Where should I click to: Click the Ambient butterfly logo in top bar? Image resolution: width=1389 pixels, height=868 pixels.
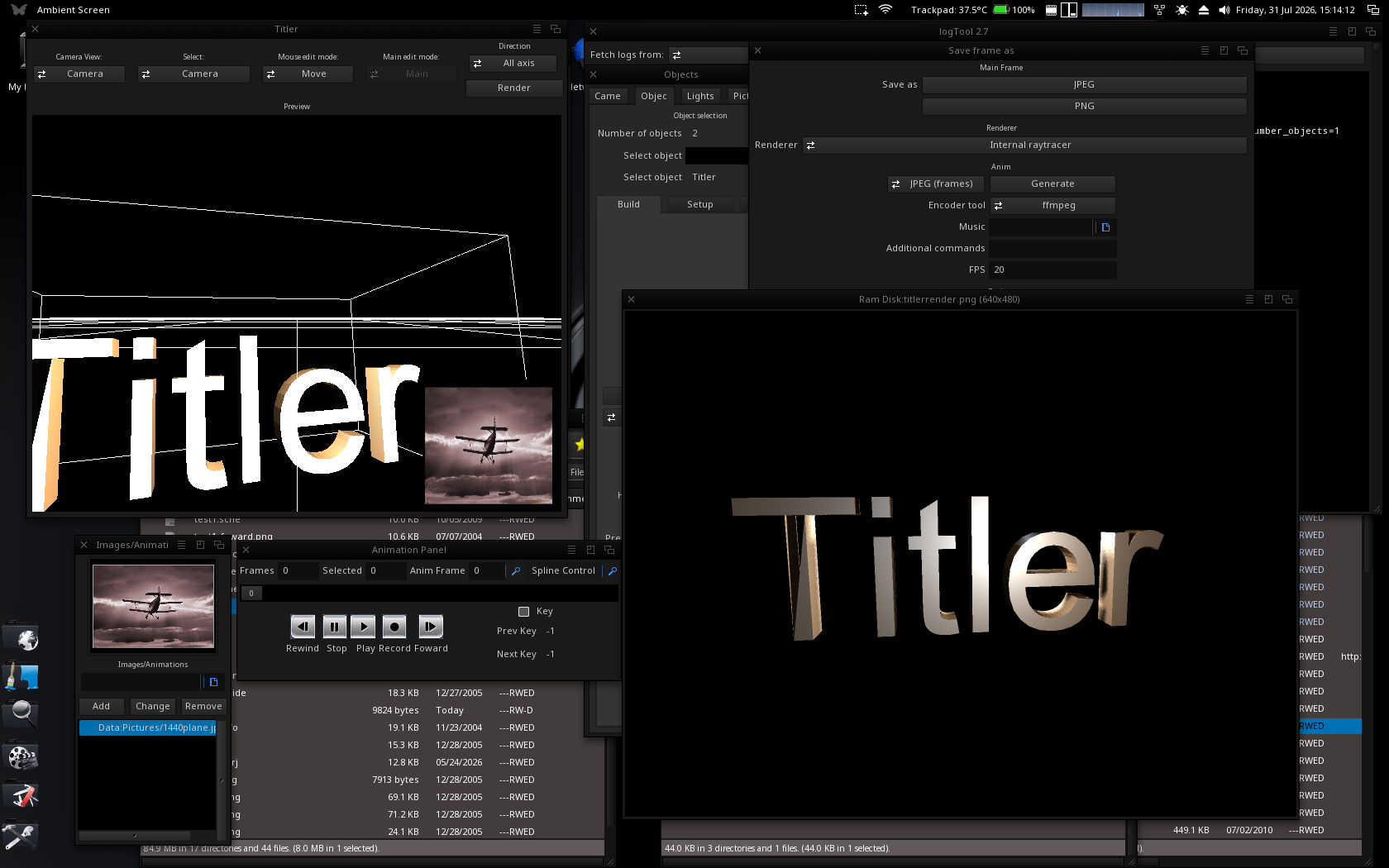coord(18,10)
